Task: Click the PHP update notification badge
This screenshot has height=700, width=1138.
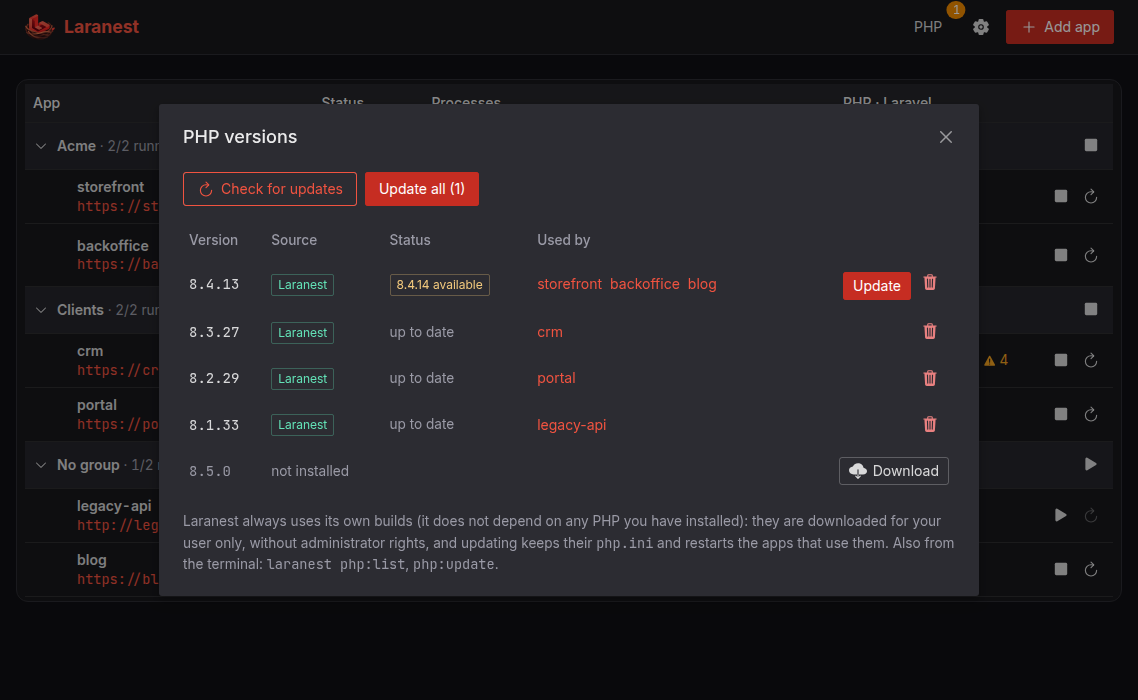Action: 956,9
